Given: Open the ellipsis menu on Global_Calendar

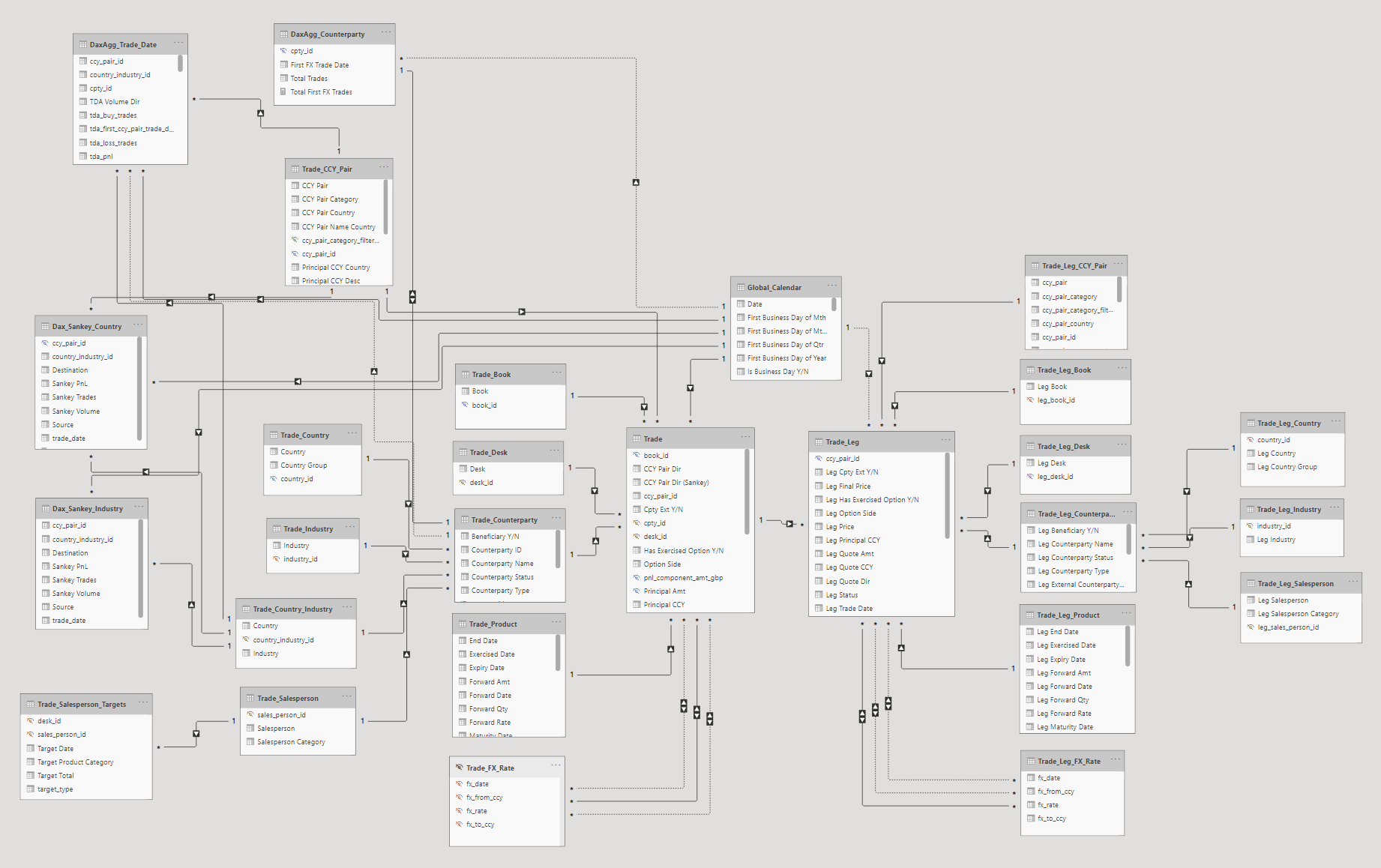Looking at the screenshot, I should (831, 285).
